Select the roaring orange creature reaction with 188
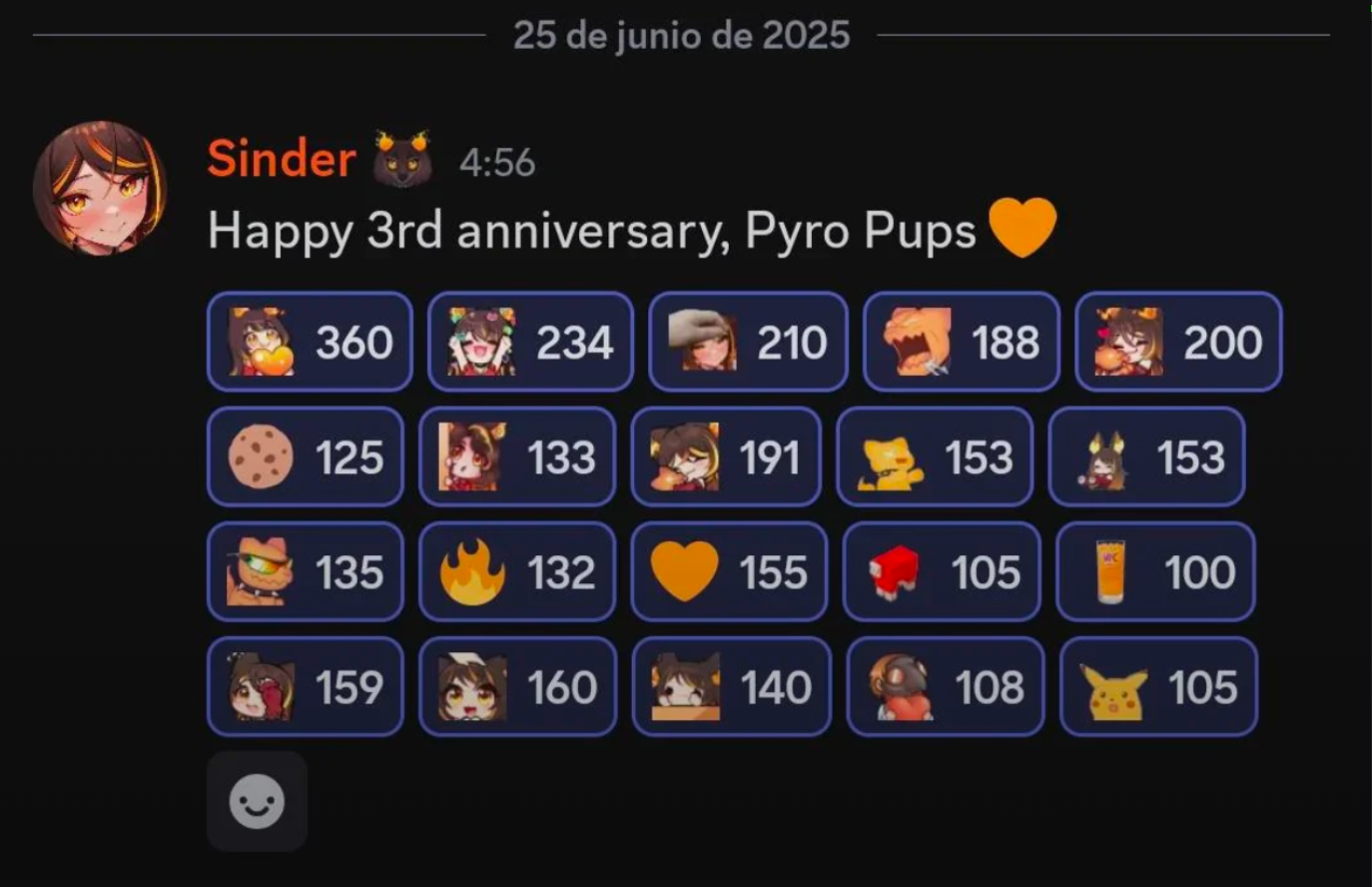This screenshot has width=1372, height=887. [x=962, y=342]
